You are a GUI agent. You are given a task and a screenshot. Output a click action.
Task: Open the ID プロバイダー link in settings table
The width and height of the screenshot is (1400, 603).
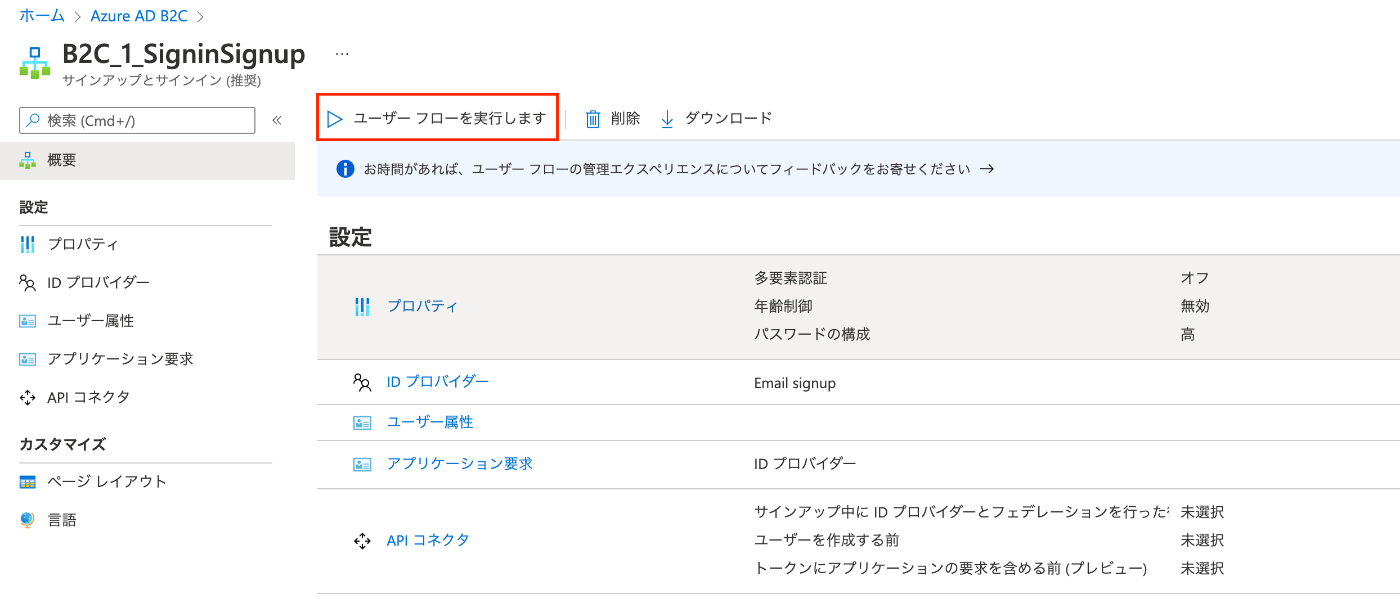click(438, 382)
